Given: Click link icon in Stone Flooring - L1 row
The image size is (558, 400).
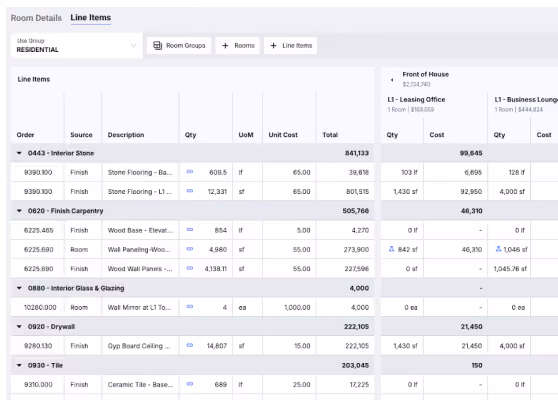Looking at the screenshot, I should [x=190, y=191].
